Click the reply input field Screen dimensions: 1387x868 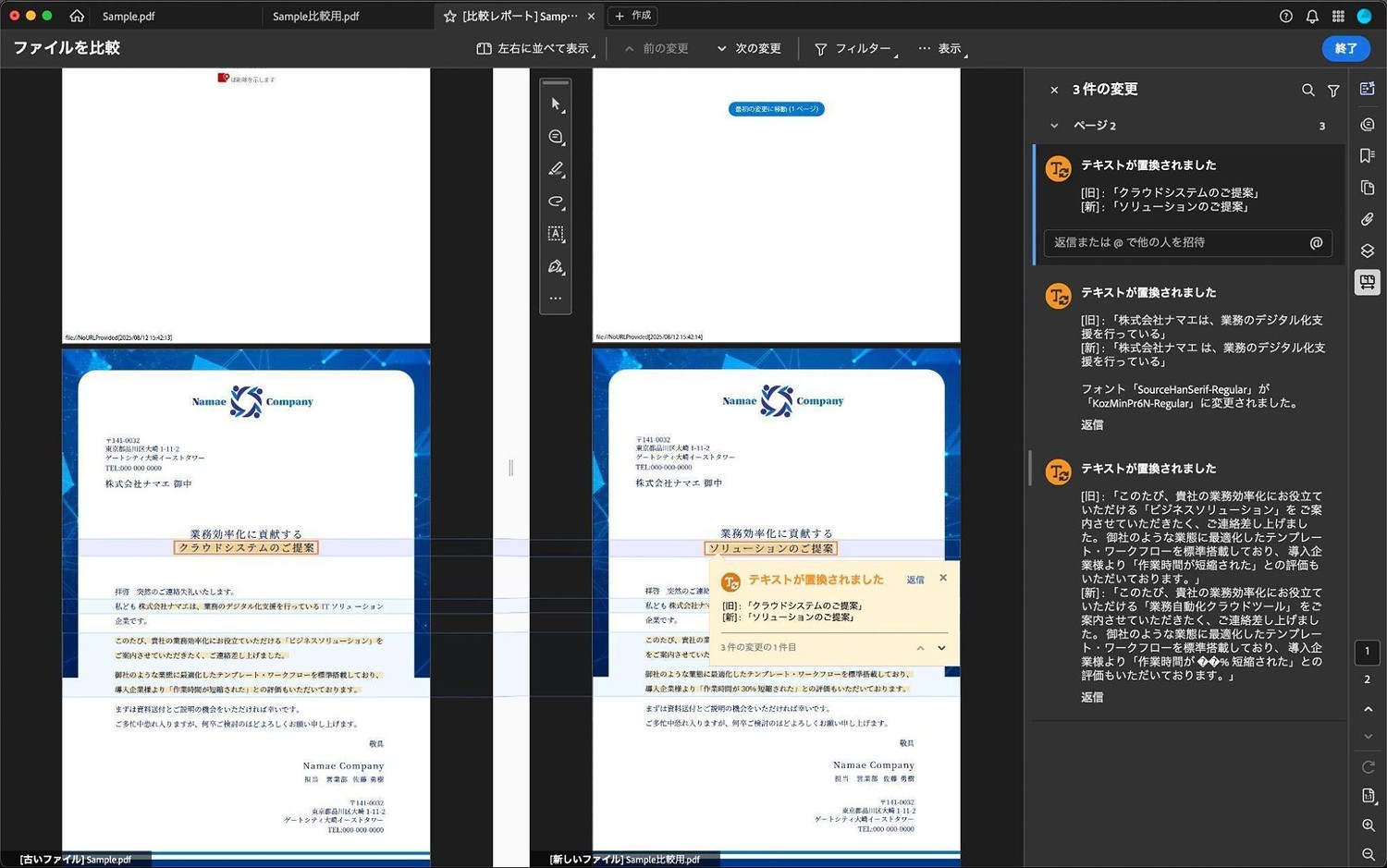1174,242
